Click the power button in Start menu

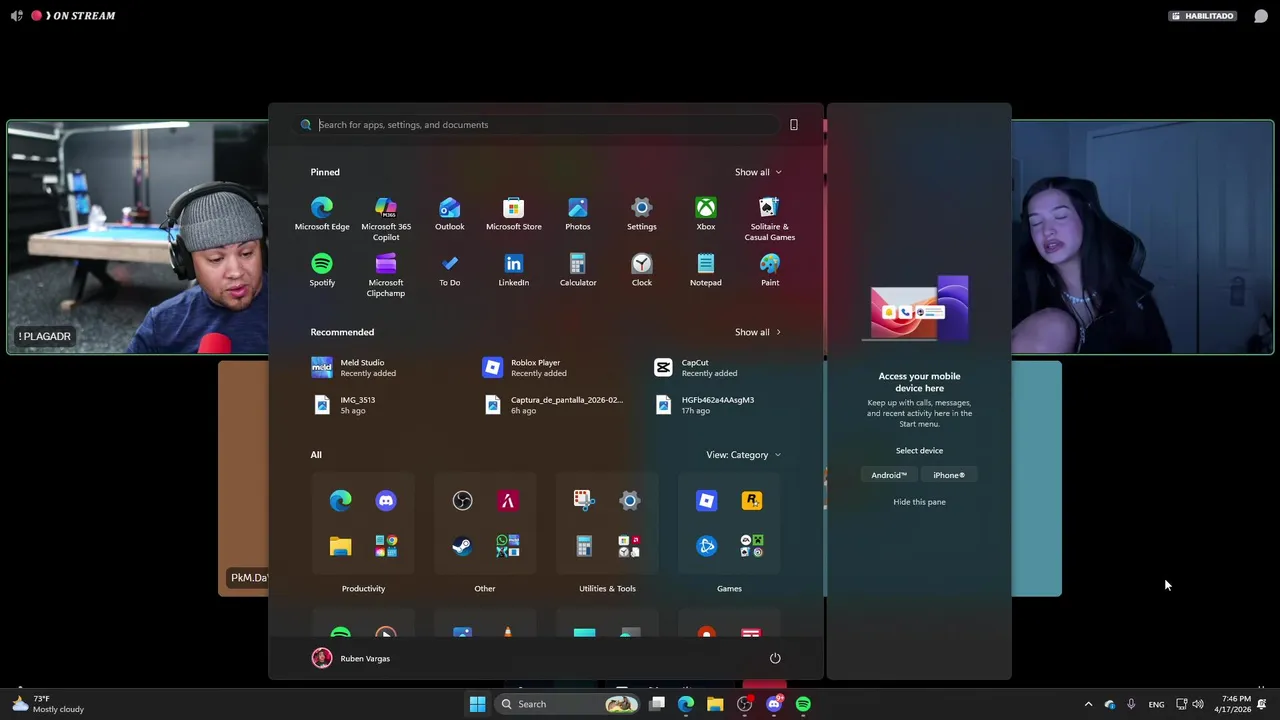[775, 658]
